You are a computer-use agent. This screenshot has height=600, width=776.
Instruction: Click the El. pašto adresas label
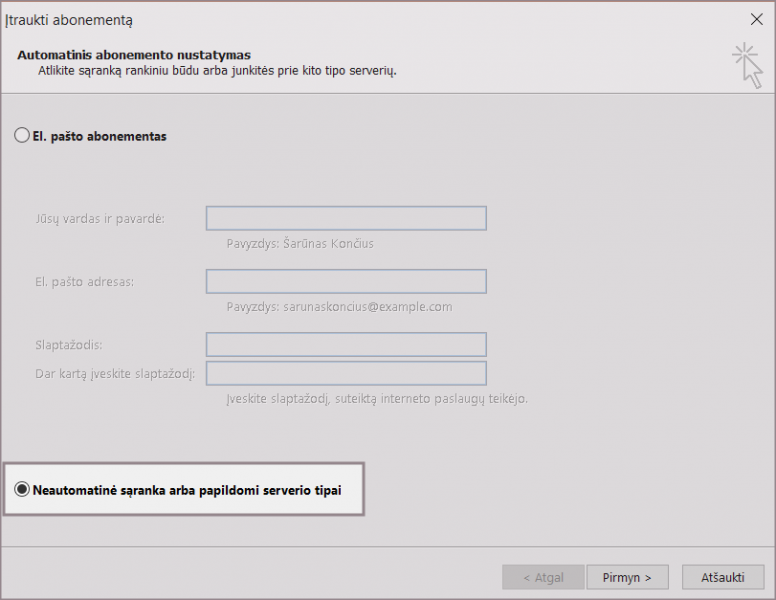[x=84, y=281]
